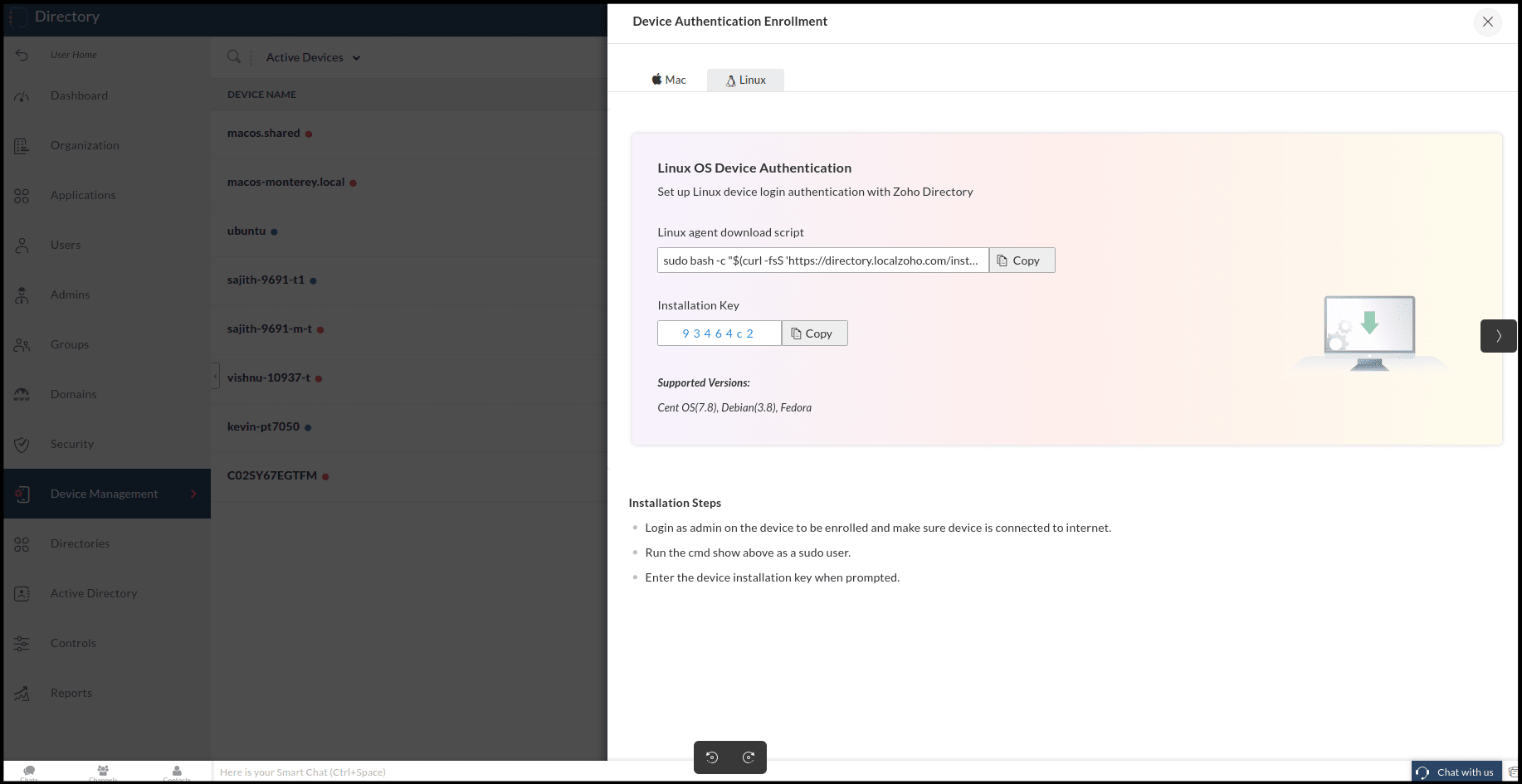Click the Organization building icon
The image size is (1522, 784).
coord(22,146)
